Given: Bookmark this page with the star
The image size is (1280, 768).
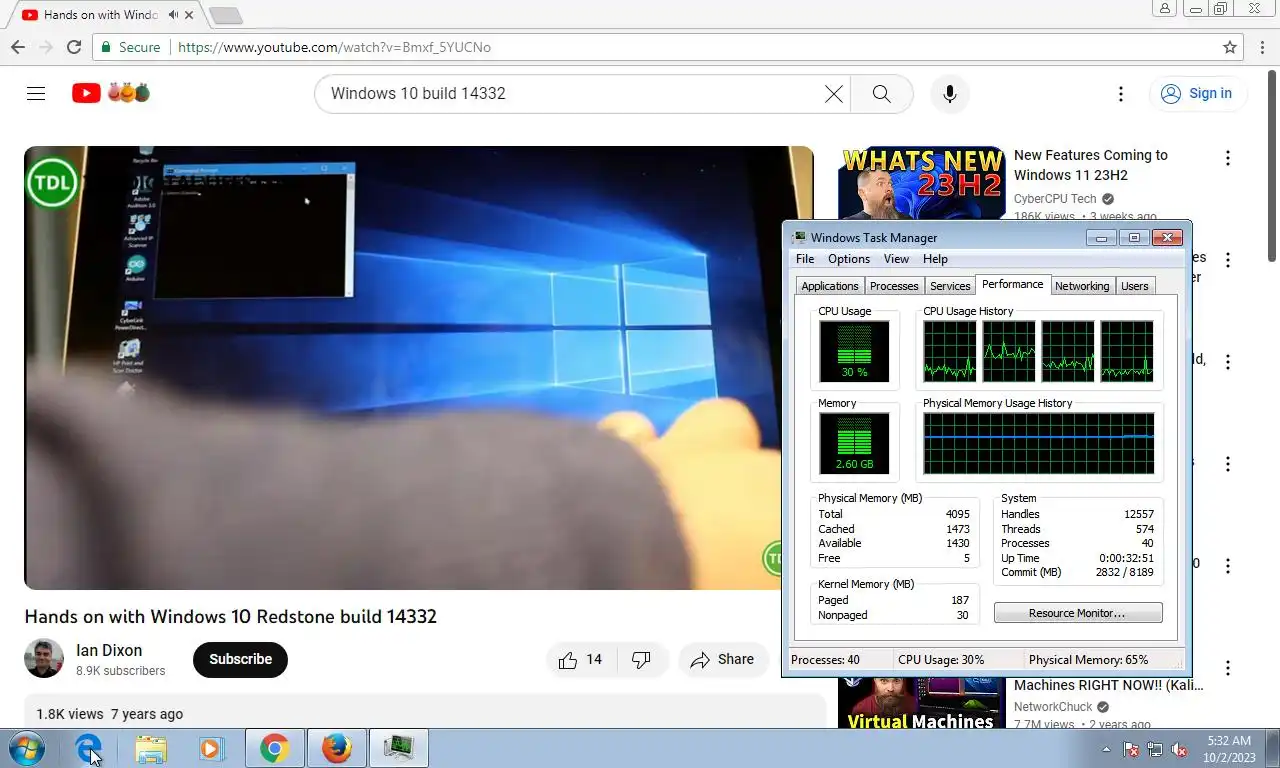Looking at the screenshot, I should (1230, 47).
